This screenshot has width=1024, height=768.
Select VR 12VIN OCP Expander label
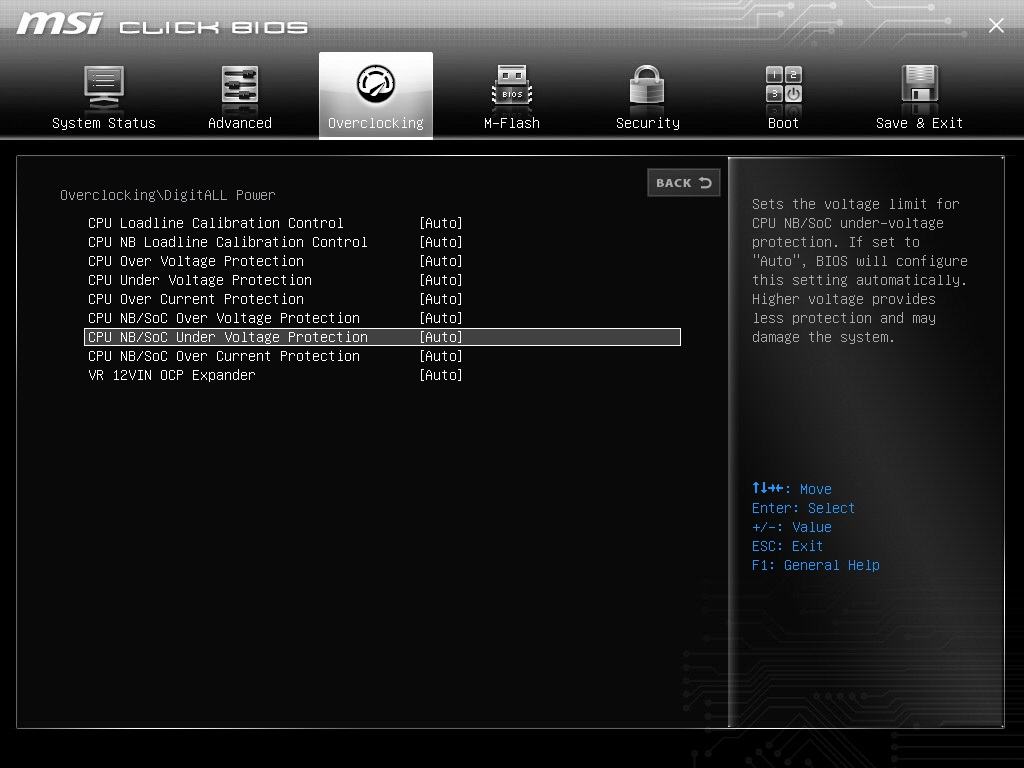pyautogui.click(x=172, y=375)
